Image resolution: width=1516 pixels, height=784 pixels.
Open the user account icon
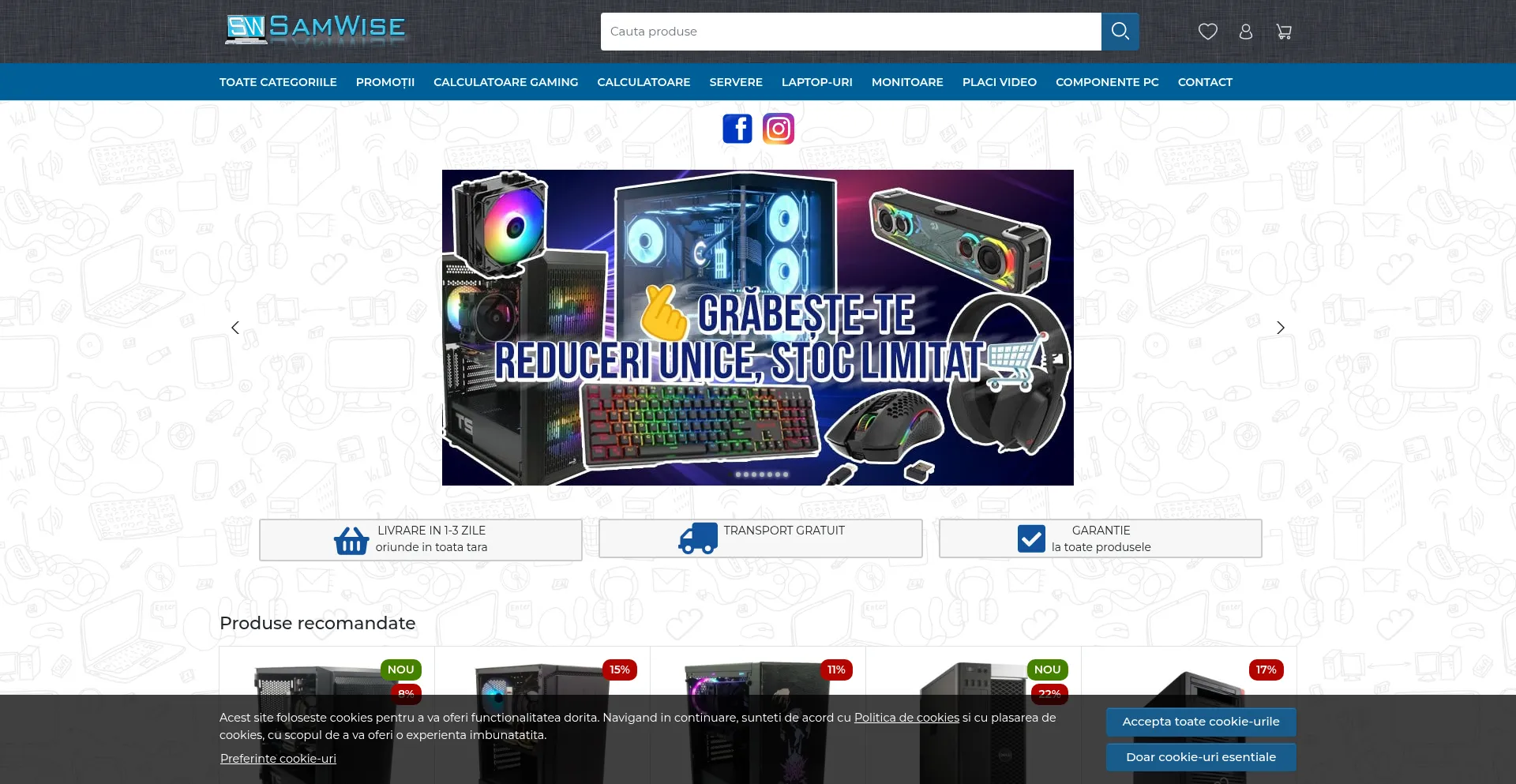1246,32
